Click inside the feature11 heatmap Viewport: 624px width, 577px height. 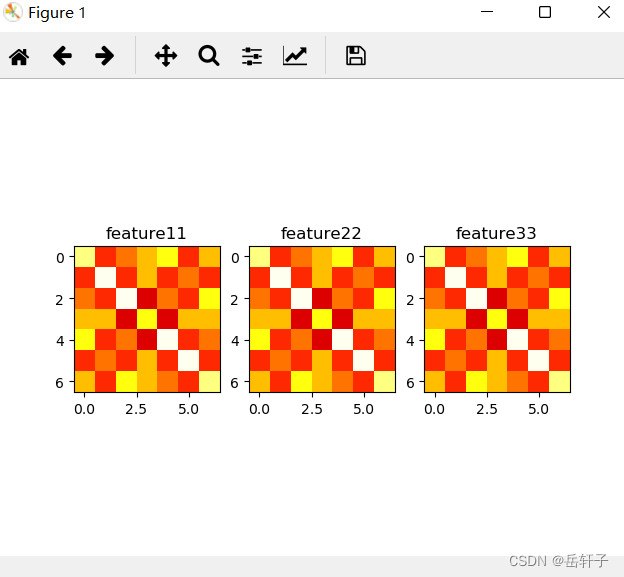147,319
